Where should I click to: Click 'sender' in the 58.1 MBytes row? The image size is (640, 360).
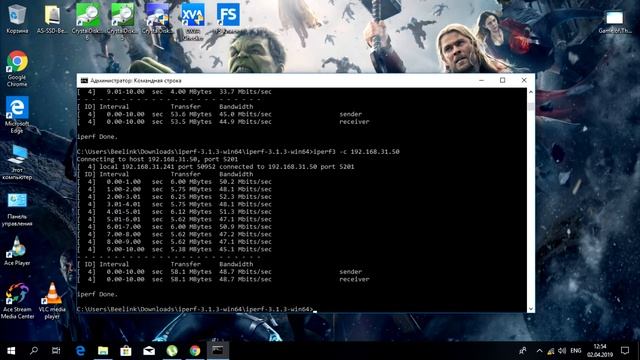pos(351,272)
